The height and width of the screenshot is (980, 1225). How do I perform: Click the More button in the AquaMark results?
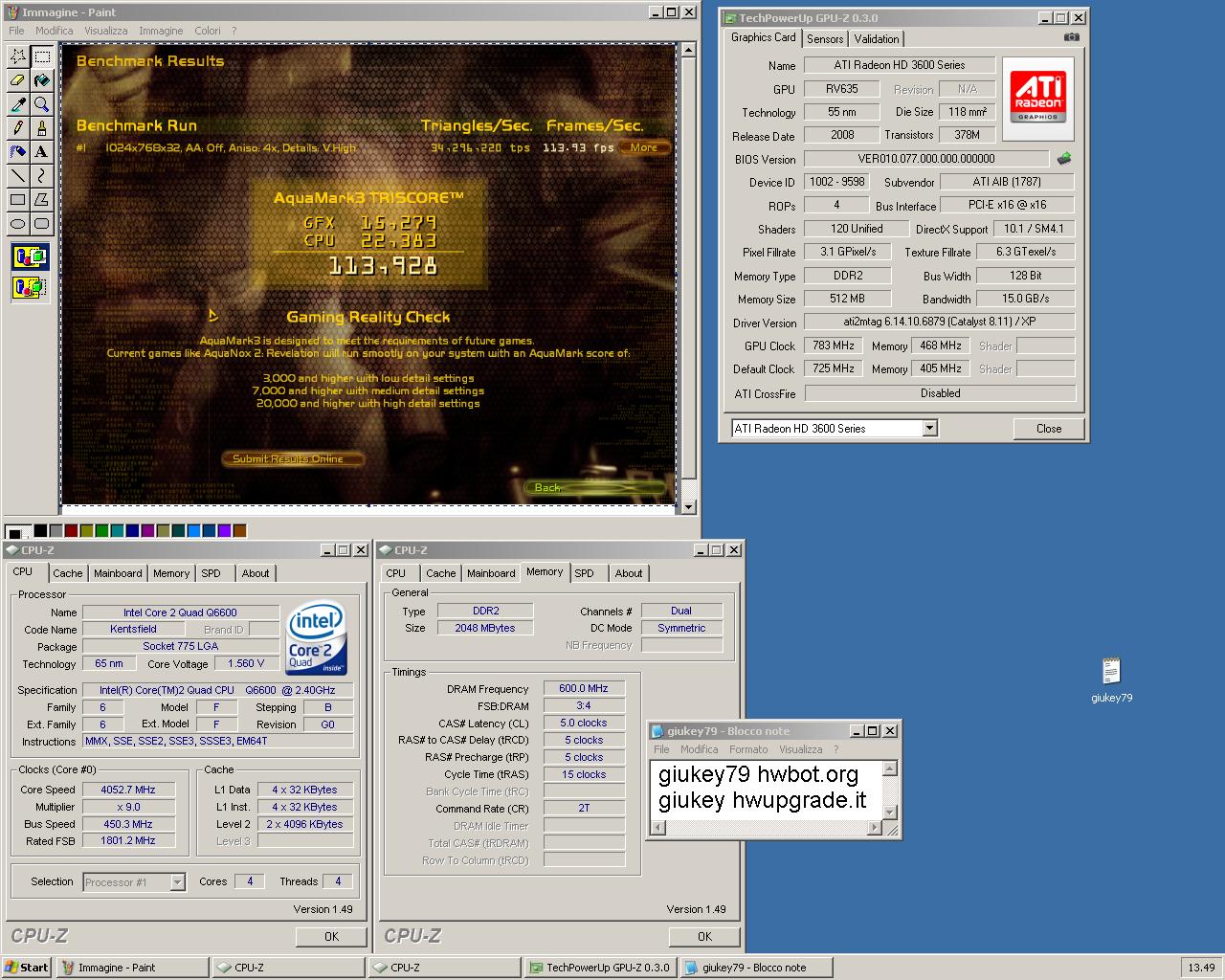(x=644, y=147)
